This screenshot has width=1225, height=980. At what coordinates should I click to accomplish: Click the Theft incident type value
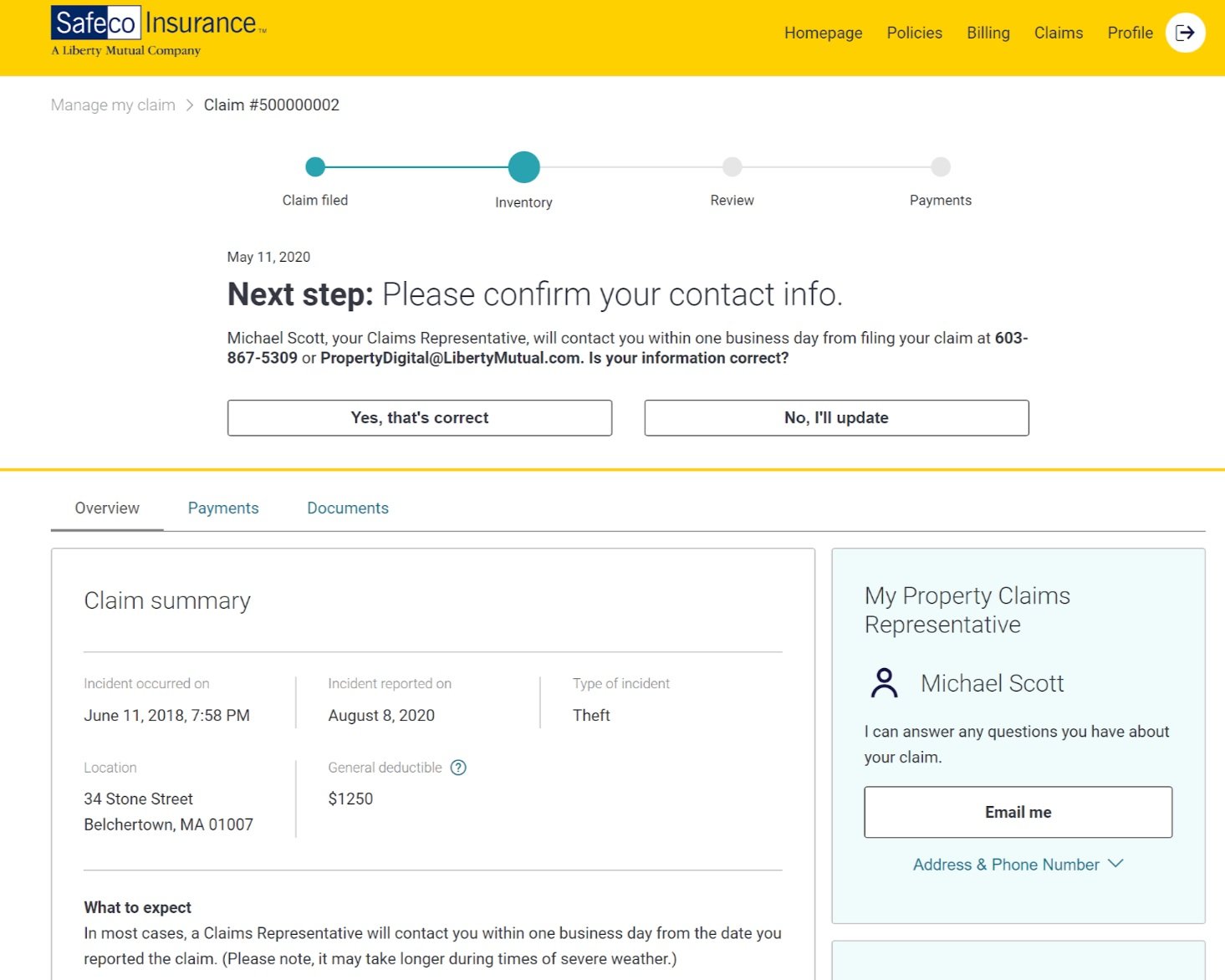click(591, 715)
